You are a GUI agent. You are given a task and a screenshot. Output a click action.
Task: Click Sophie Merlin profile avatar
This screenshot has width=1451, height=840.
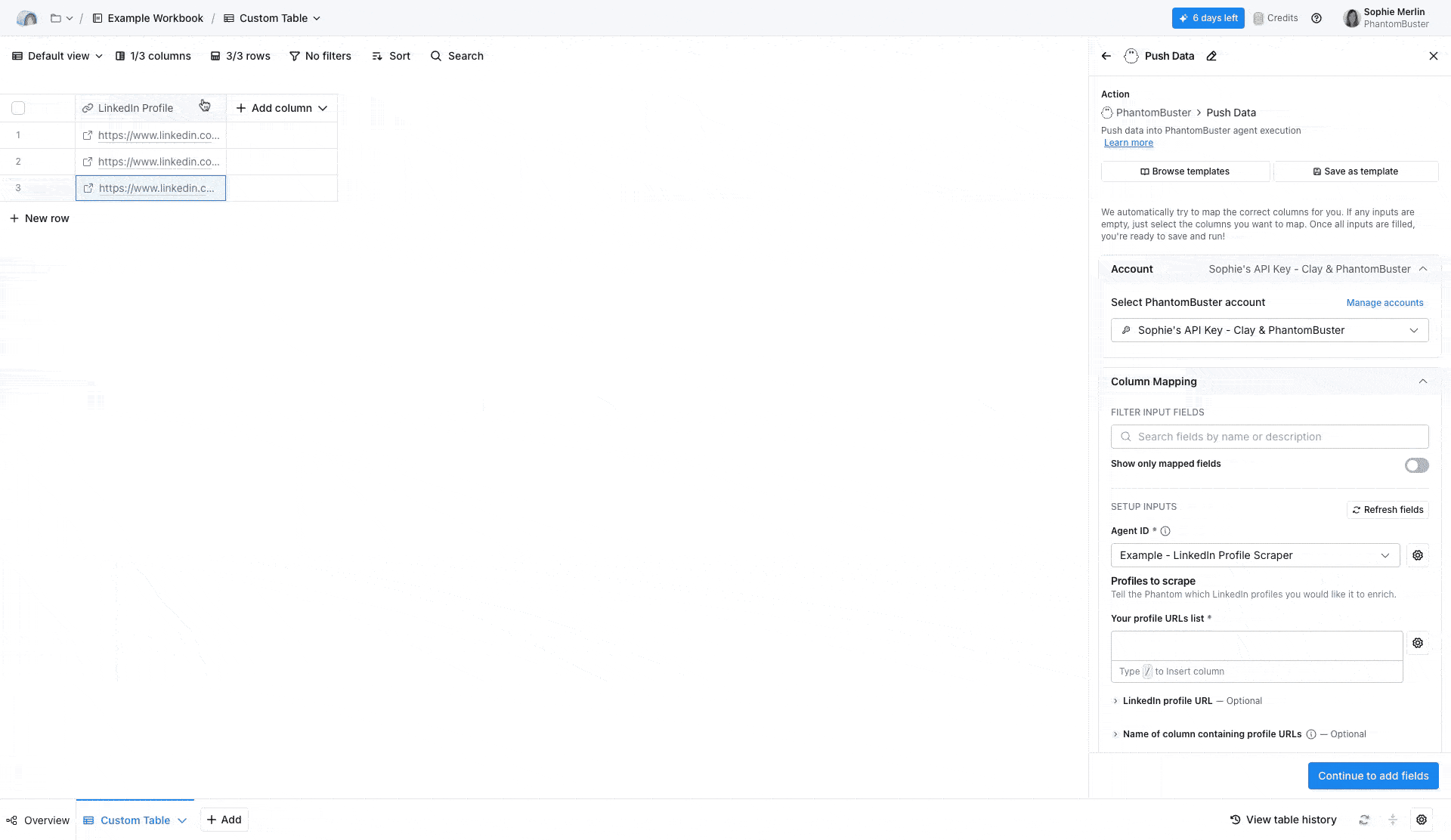[x=1351, y=18]
